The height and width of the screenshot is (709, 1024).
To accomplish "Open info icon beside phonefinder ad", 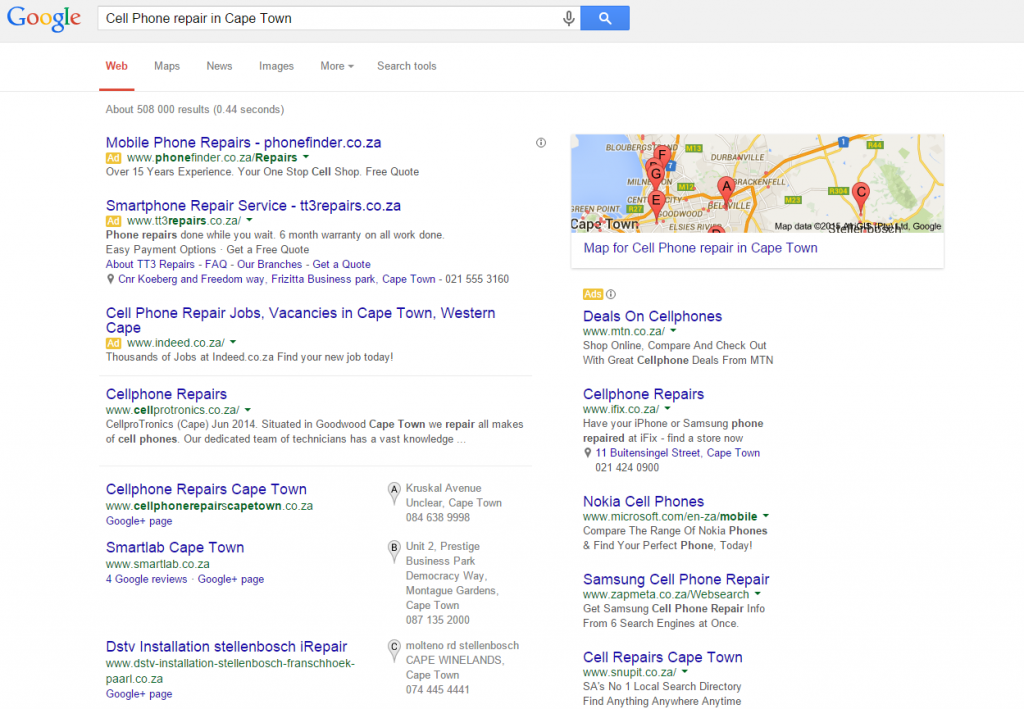I will click(x=541, y=142).
